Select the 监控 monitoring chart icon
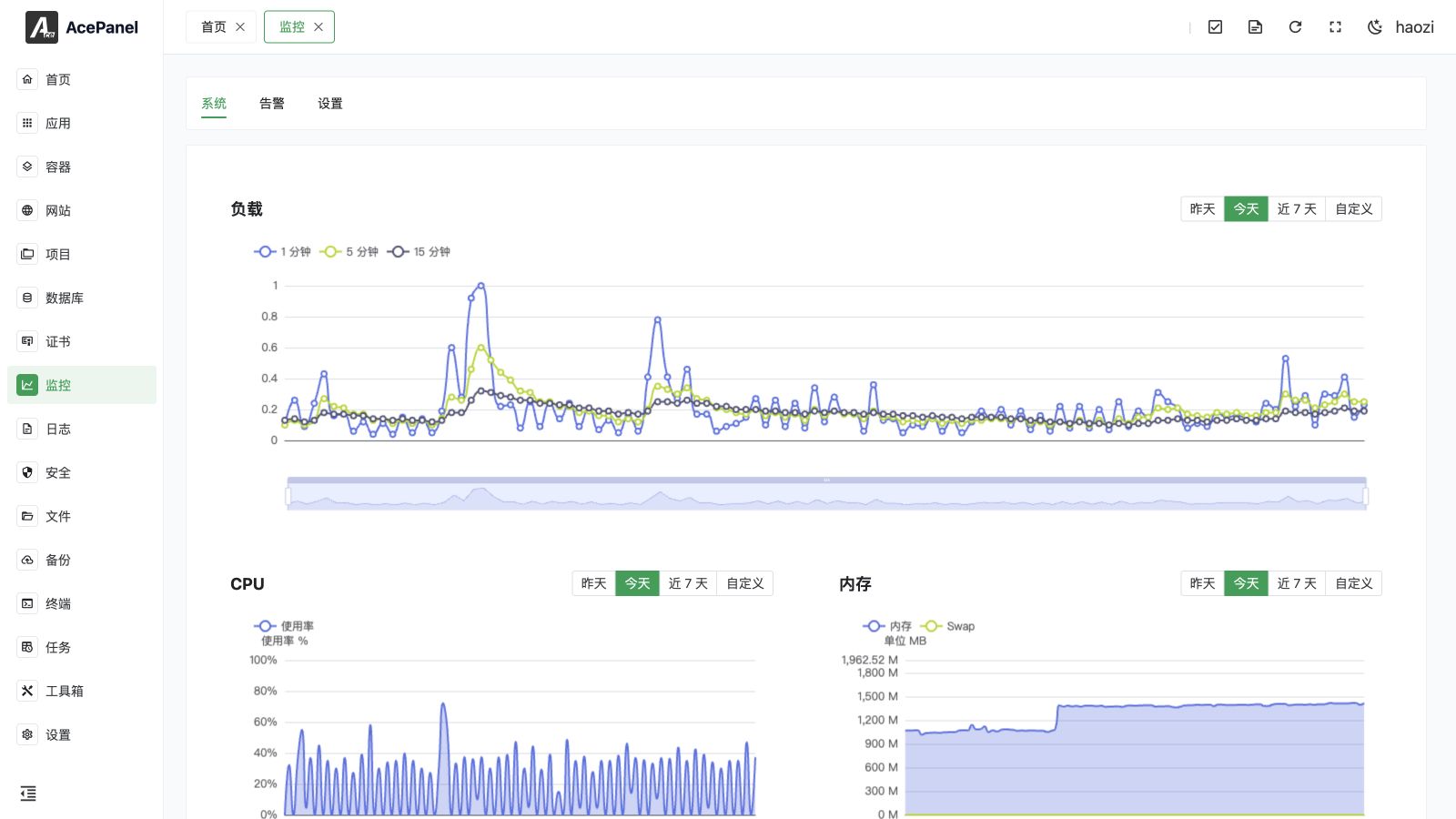Screen dimensions: 1456x819 point(27,385)
